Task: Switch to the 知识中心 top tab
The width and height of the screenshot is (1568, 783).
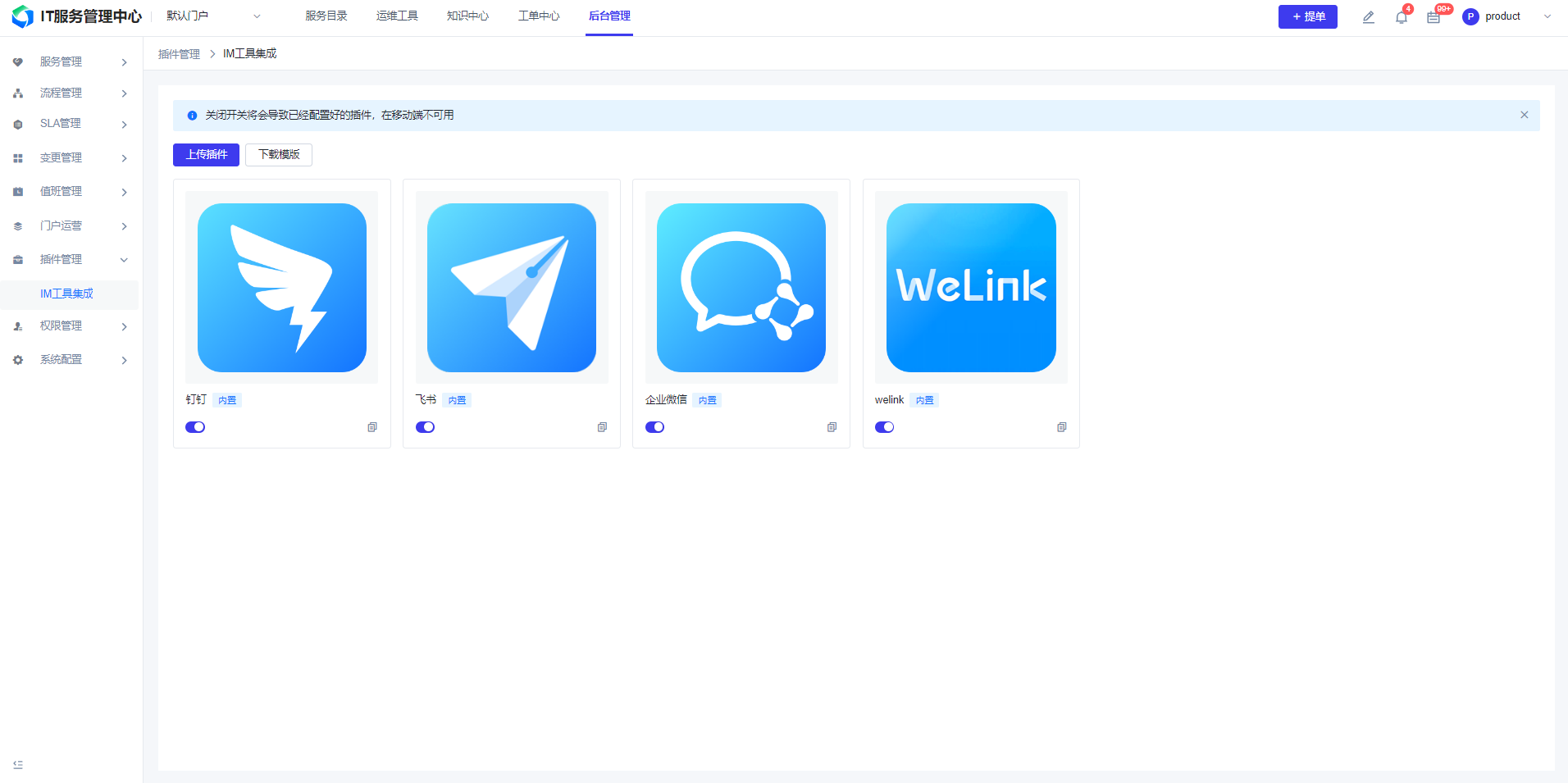Action: [x=467, y=16]
